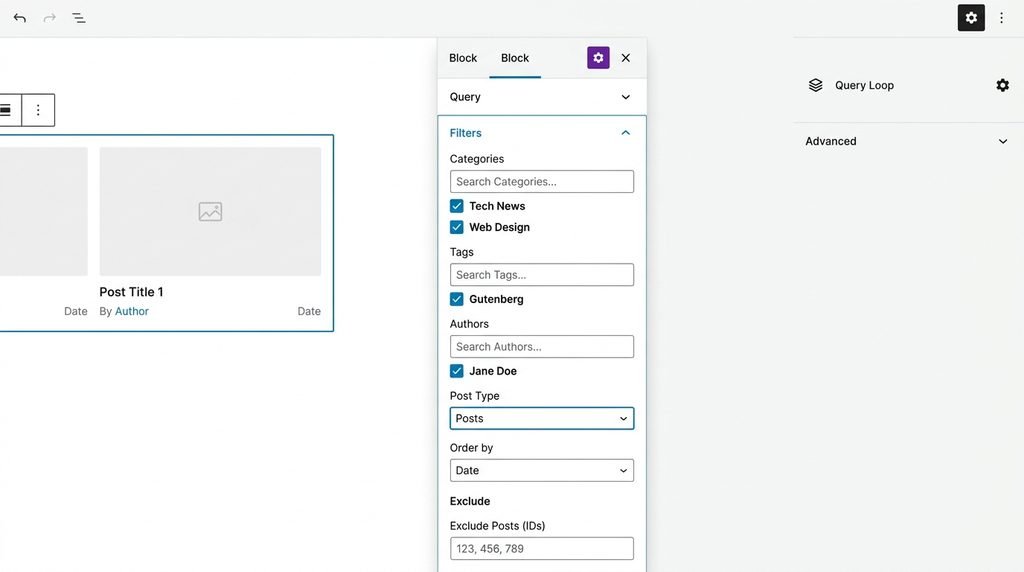Toggle the black settings gear in top bar

[x=971, y=18]
